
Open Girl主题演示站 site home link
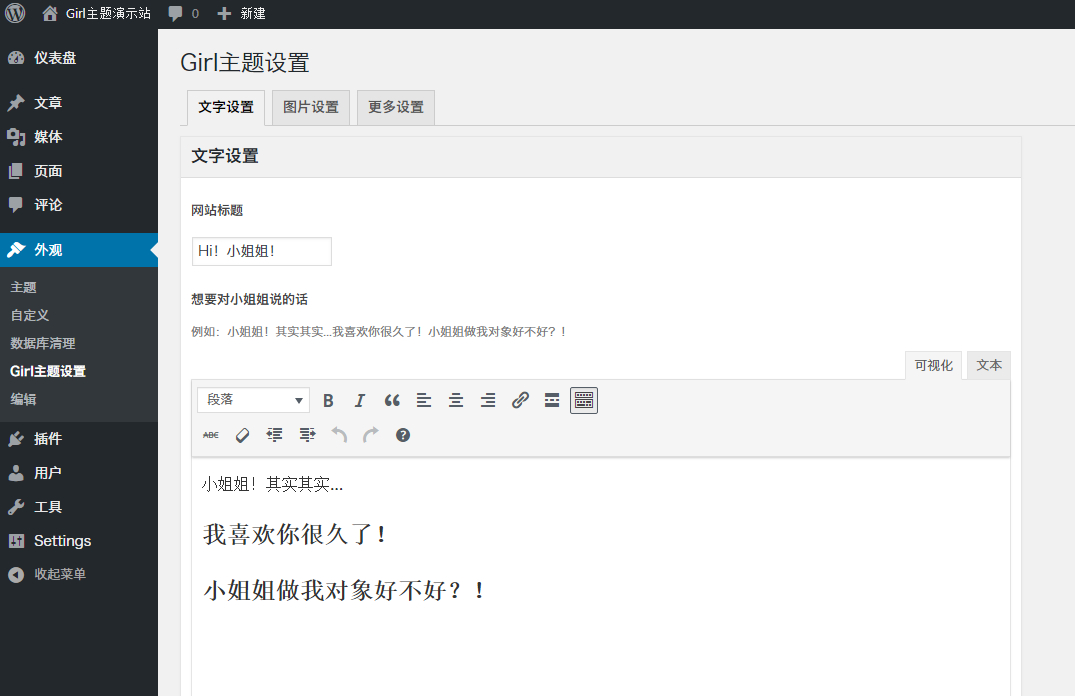97,13
